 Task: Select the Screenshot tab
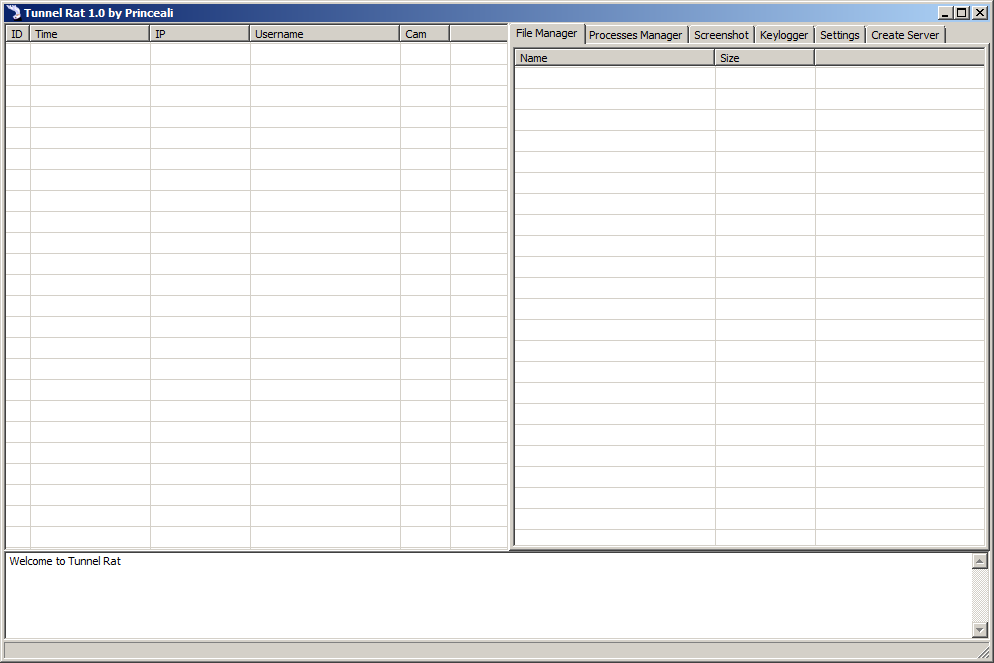point(721,35)
